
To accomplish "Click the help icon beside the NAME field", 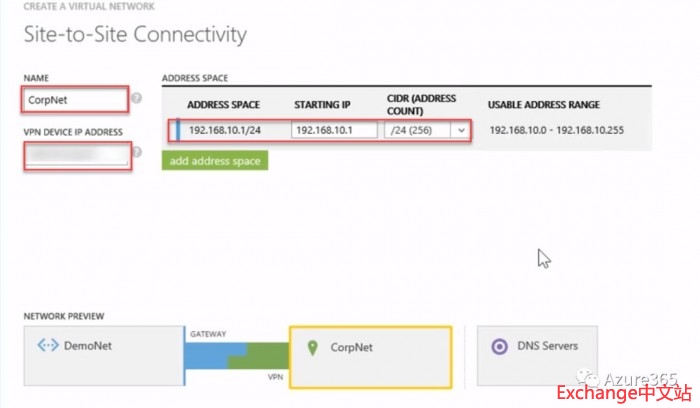I will 137,99.
